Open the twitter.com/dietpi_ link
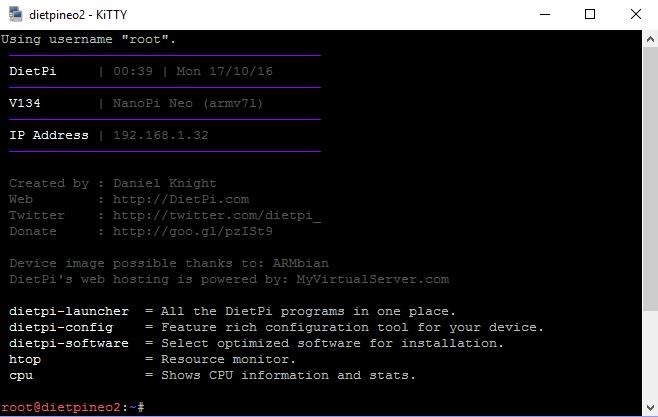658x417 pixels. pyautogui.click(x=216, y=215)
